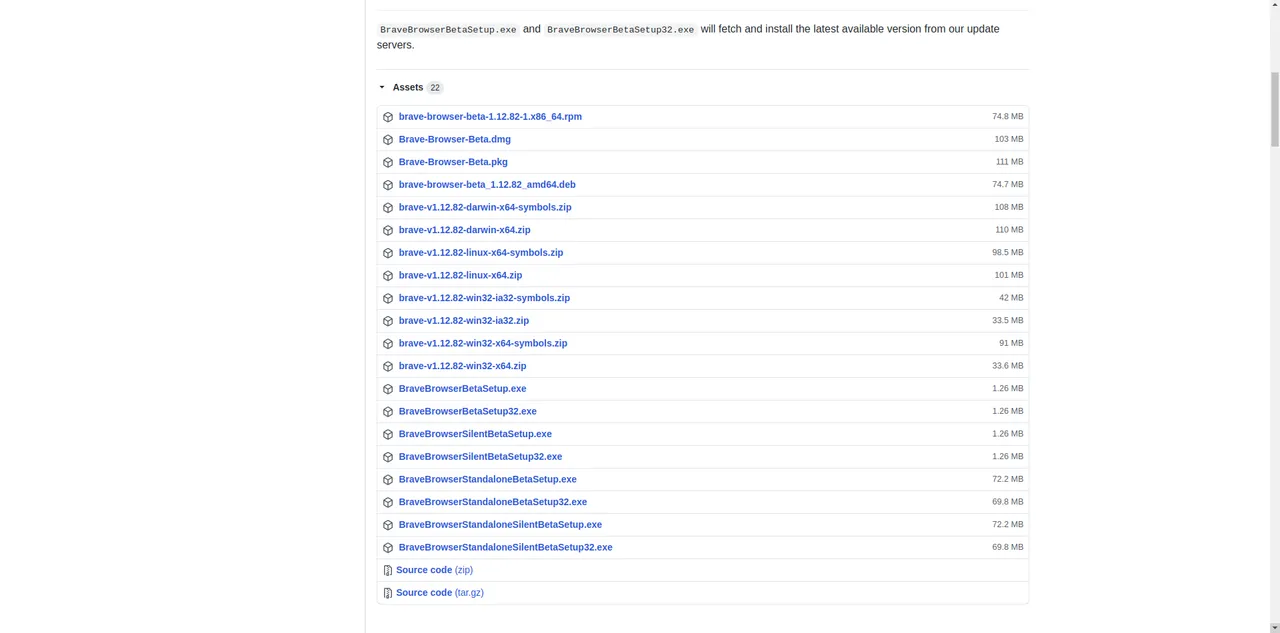
Task: Download brave-browser-beta_1.12.82_amd64.deb
Action: tap(487, 185)
